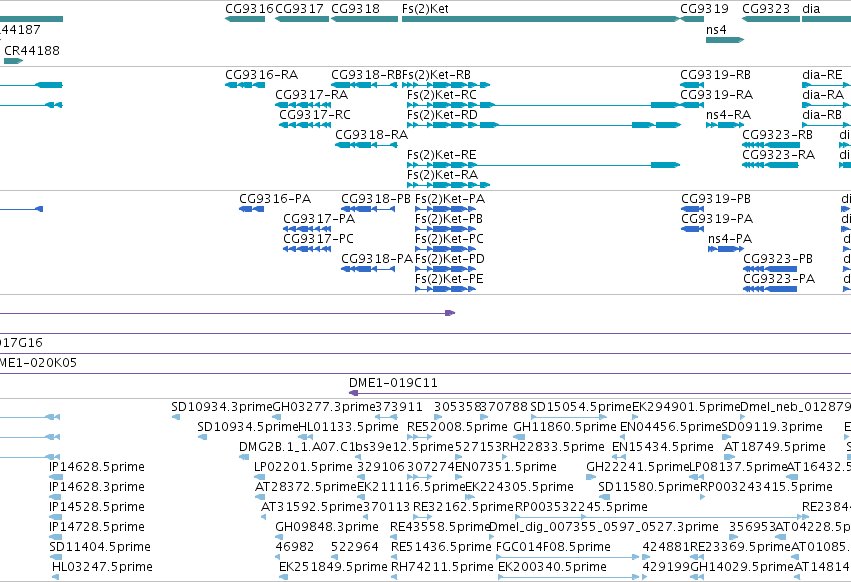Screen dimensions: 851x582
Task: Open EST IP14728.5prime
Action: click(x=97, y=527)
